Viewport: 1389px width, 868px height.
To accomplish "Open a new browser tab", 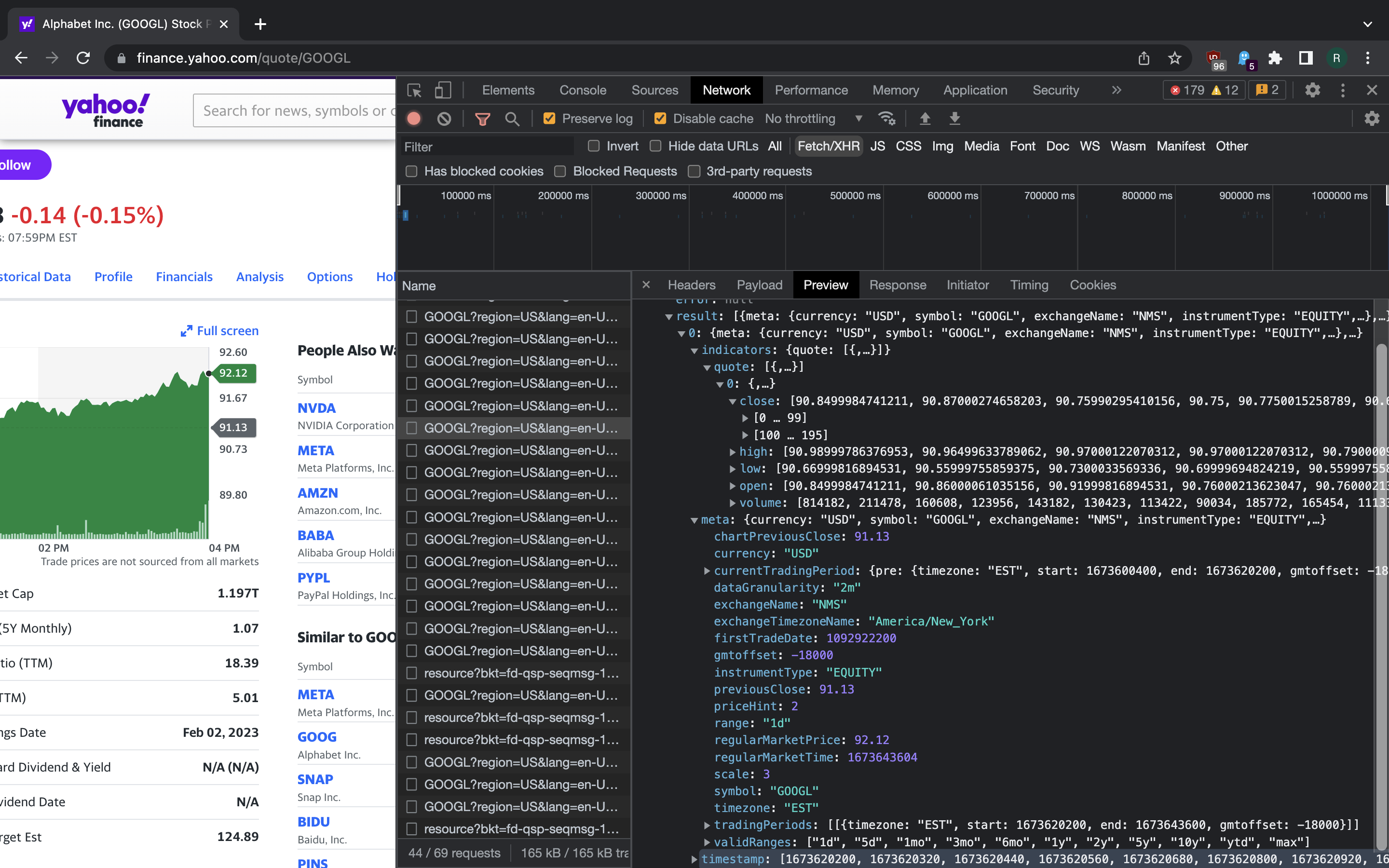I will coord(260,24).
